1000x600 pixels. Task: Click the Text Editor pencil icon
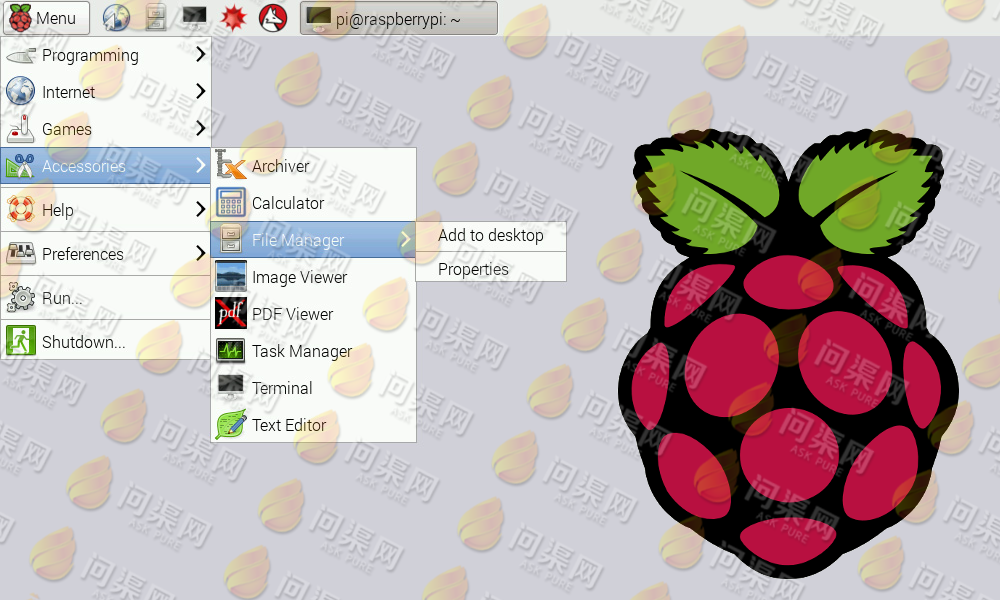pyautogui.click(x=230, y=425)
